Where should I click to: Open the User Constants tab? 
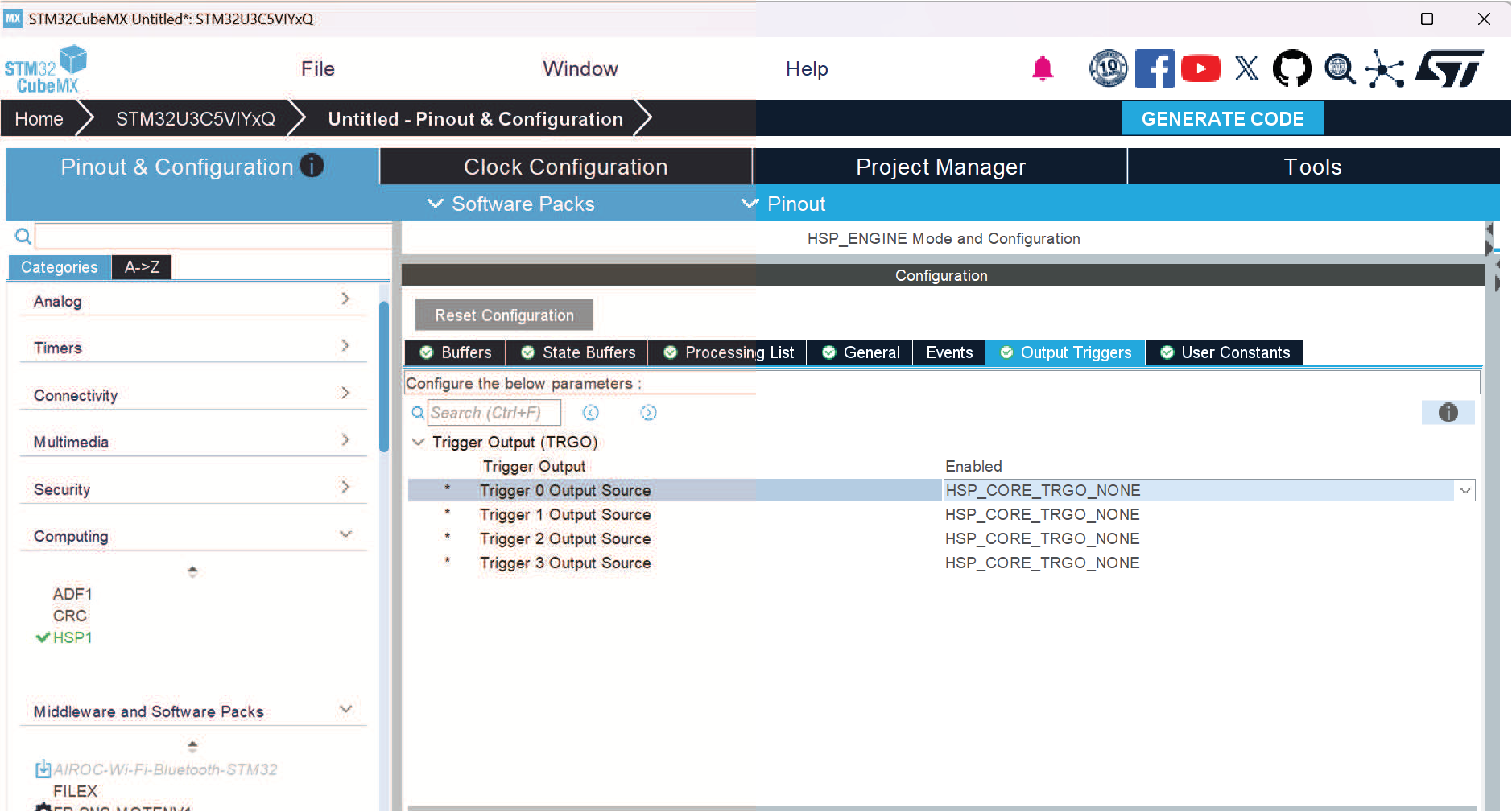(1225, 352)
